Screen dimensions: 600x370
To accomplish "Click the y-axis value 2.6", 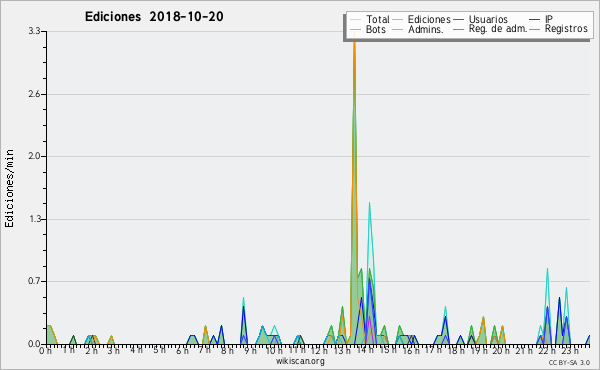I will click(x=34, y=94).
